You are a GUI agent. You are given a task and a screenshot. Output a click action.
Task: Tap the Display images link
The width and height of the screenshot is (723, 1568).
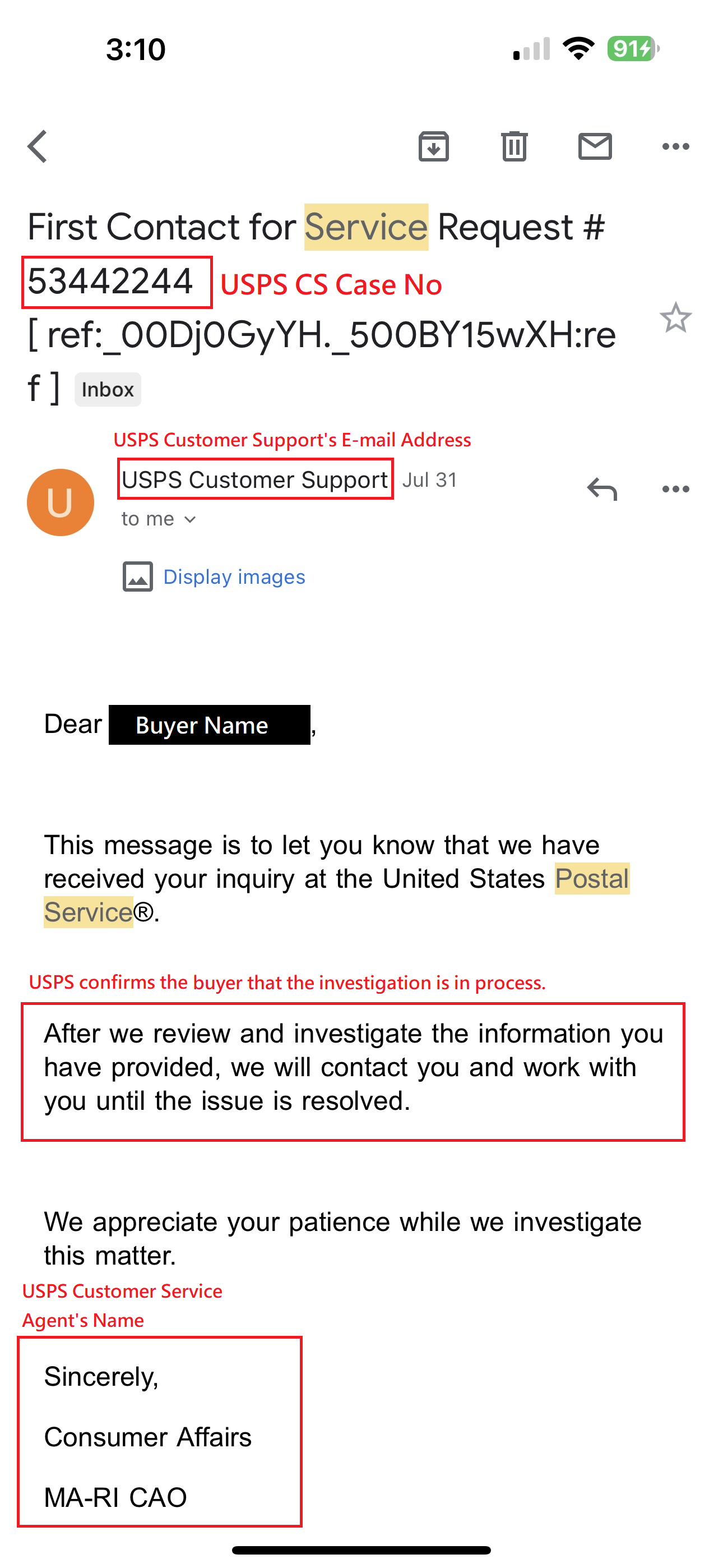pos(234,577)
